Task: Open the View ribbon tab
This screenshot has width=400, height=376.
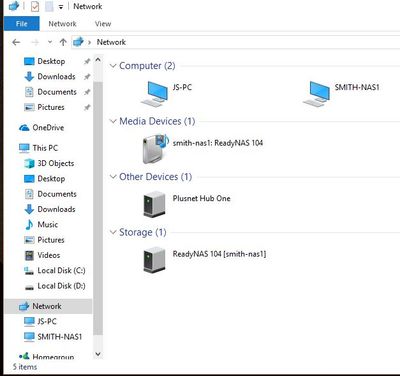Action: (x=103, y=24)
